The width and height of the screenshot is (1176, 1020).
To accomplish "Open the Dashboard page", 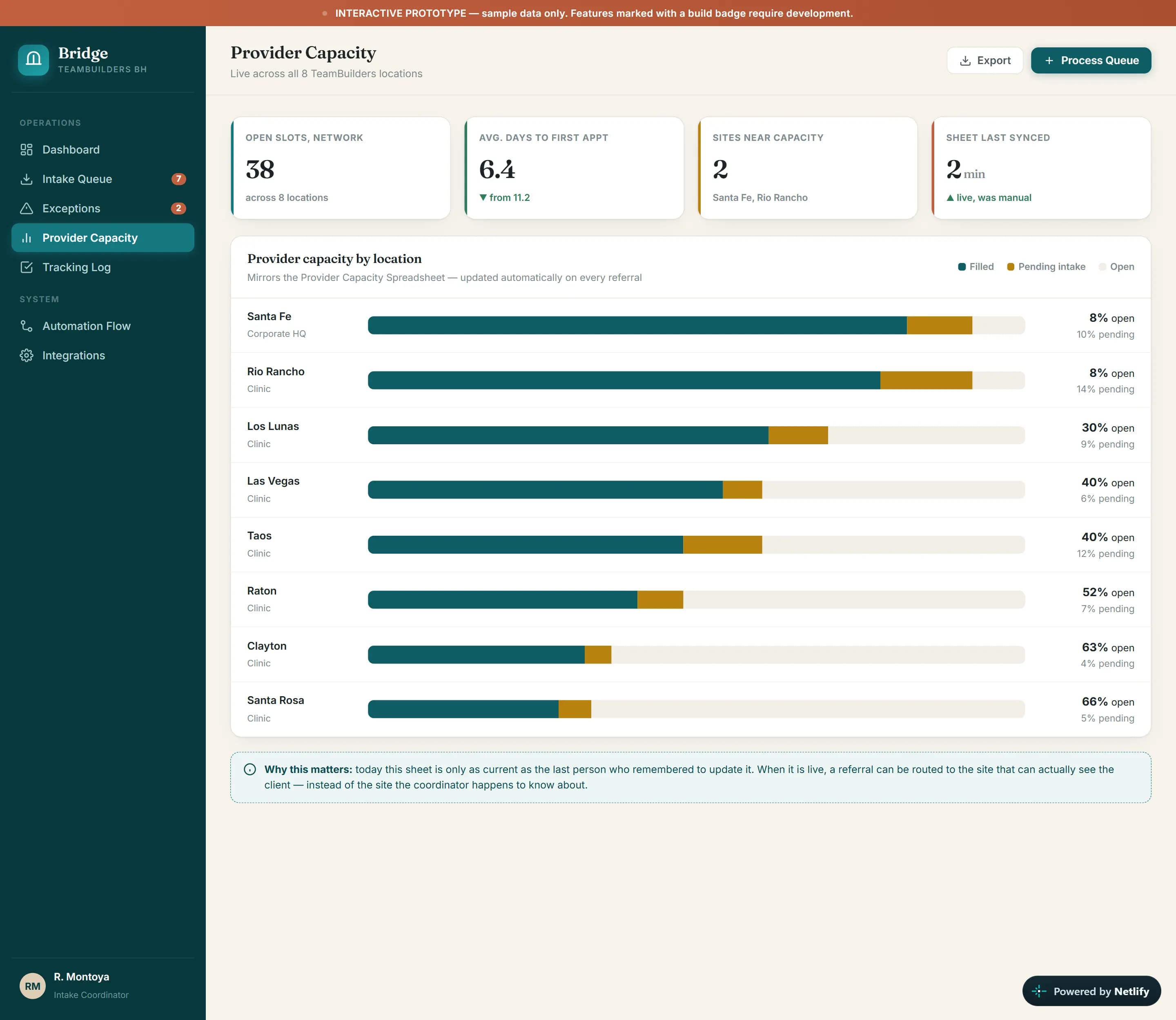I will (102, 150).
